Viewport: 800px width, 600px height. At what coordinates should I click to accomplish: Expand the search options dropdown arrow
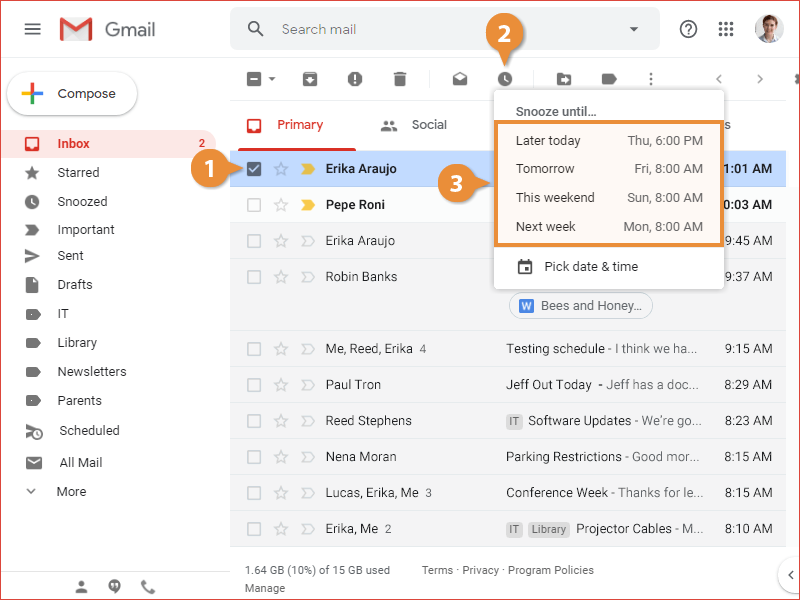(633, 29)
